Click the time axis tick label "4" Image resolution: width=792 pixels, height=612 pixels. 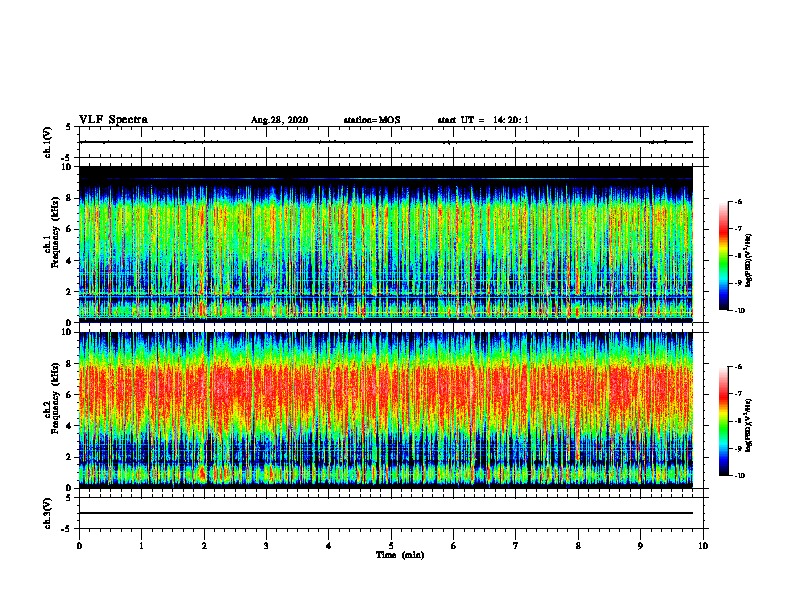[x=329, y=546]
